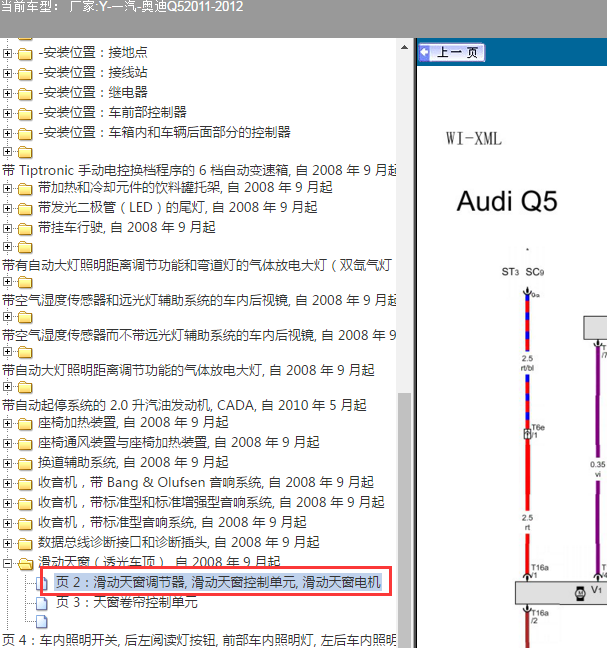Click folder icon of 收音机，带标准型音响系统
607x648 pixels.
25,524
